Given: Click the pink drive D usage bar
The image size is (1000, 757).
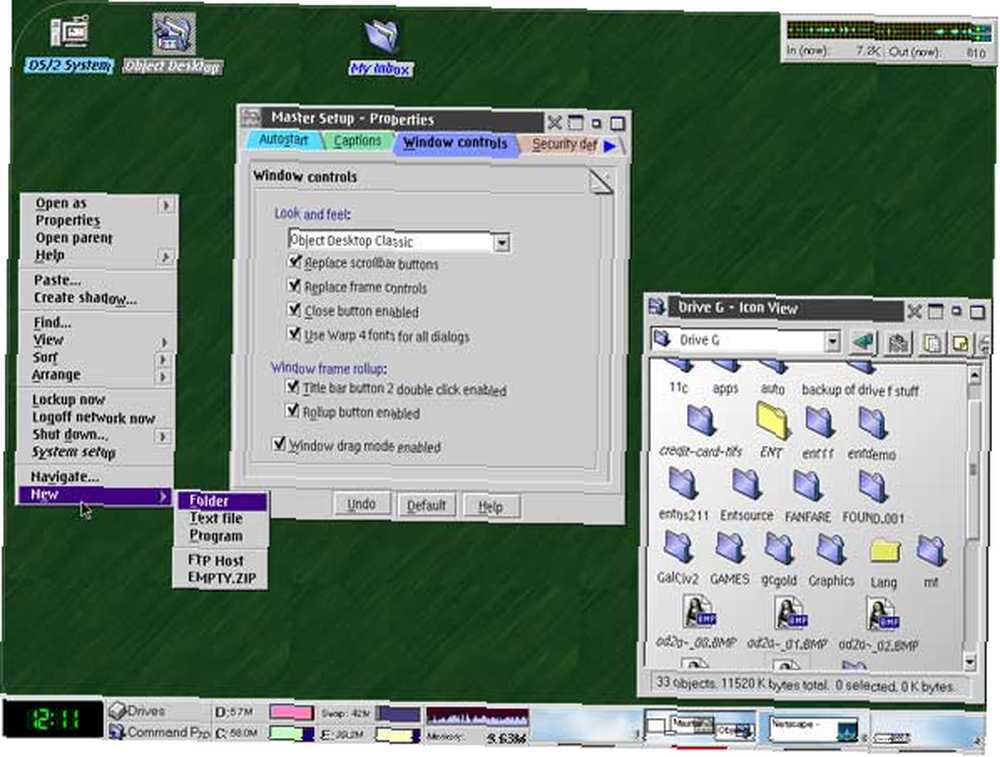Looking at the screenshot, I should click(x=291, y=712).
